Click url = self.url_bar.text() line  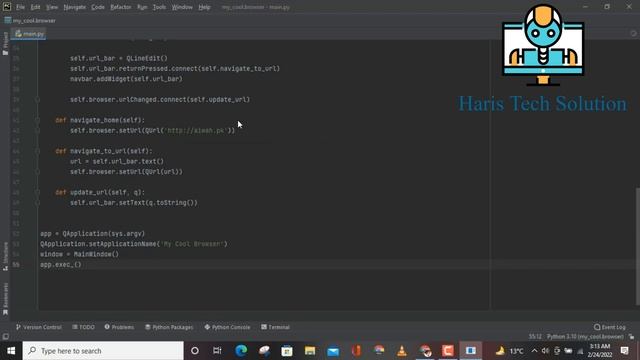[x=117, y=162]
